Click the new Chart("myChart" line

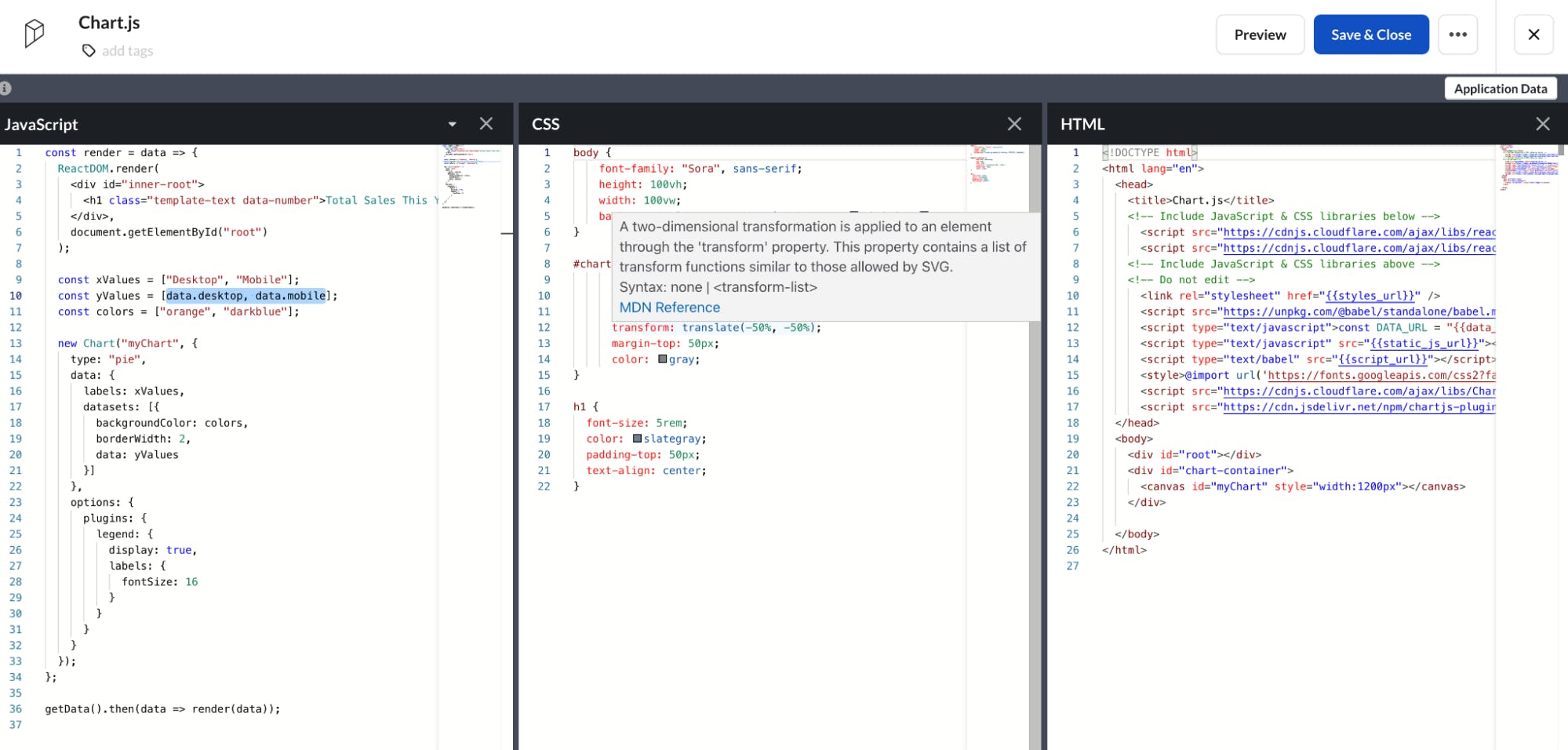coord(127,344)
